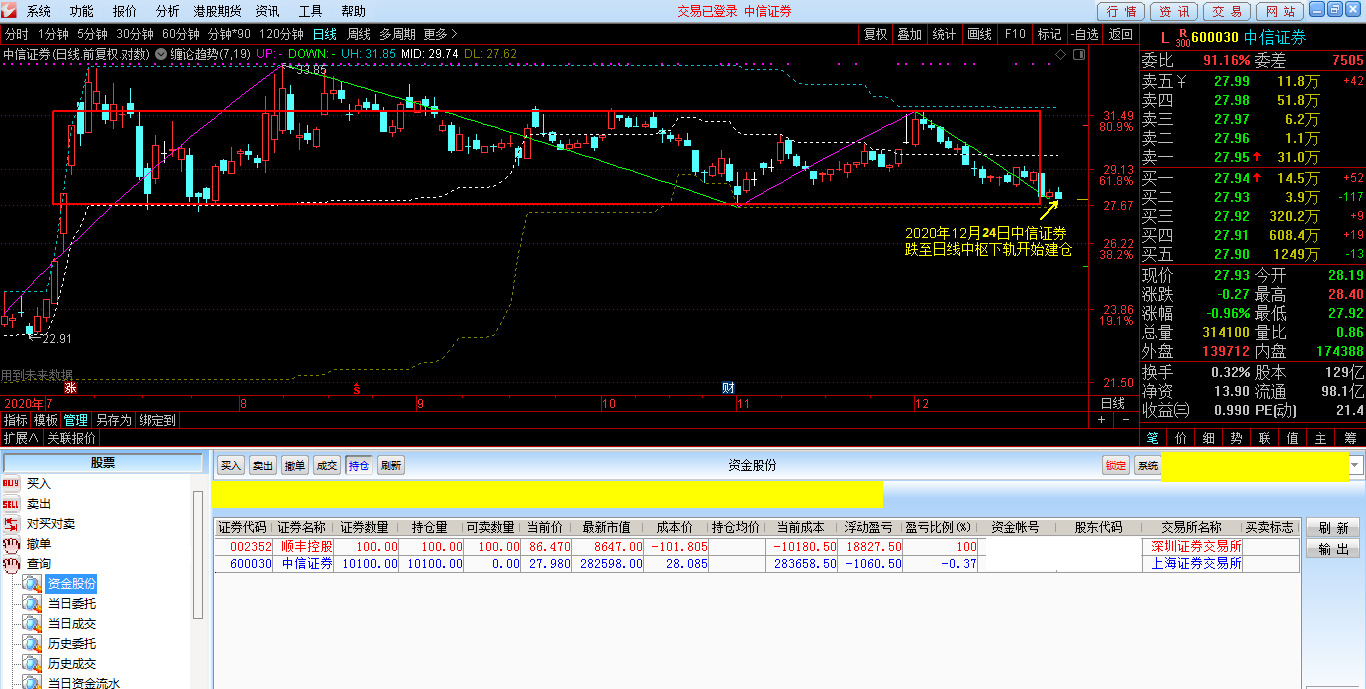Toggle 复权 price adjustment

tap(875, 34)
